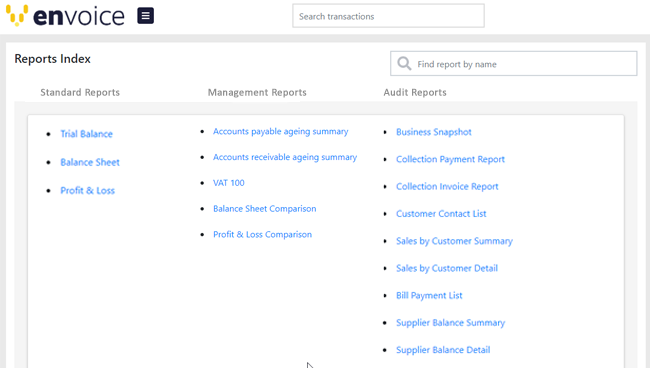
Task: Open the Trial Balance report
Action: tap(86, 134)
